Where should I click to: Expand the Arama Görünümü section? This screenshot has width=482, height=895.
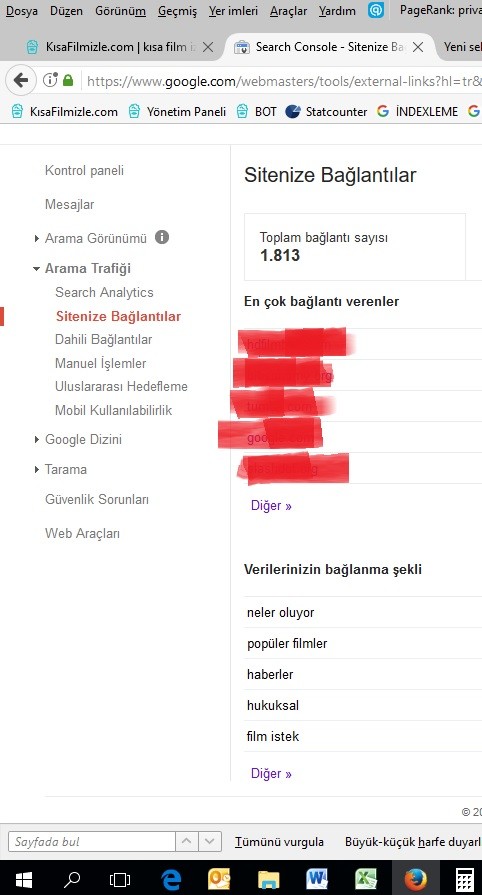tap(37, 239)
